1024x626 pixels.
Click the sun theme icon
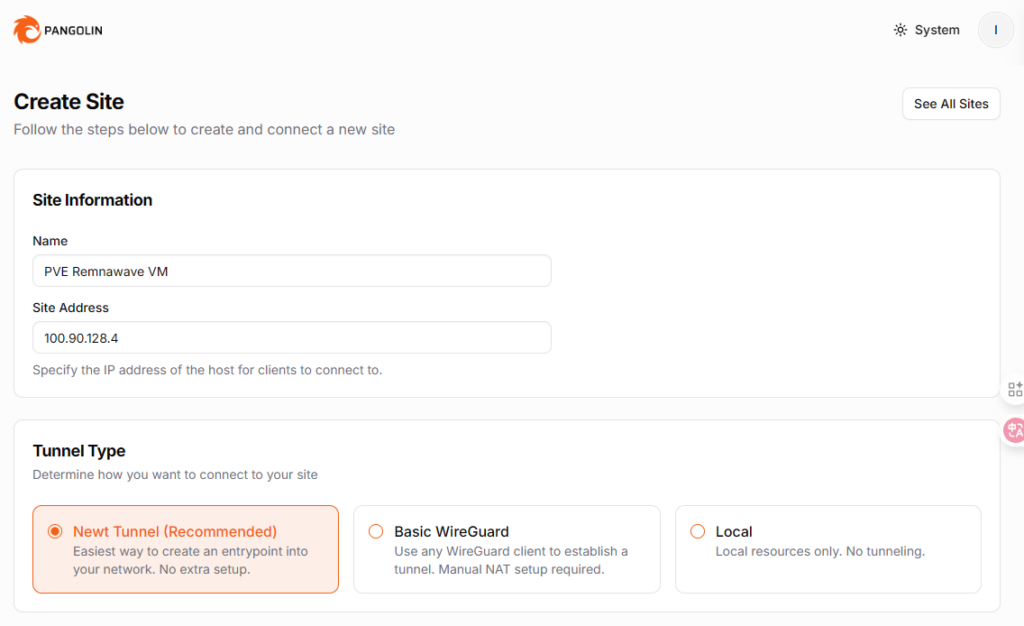pos(900,30)
